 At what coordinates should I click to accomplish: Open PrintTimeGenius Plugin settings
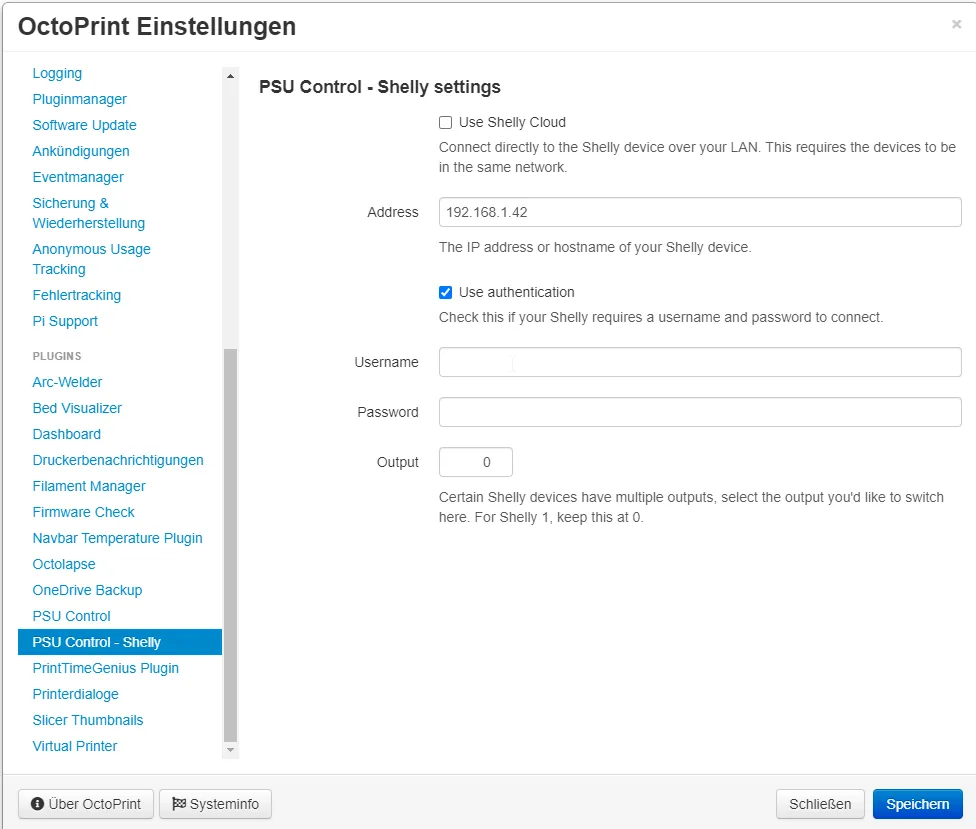pos(106,668)
